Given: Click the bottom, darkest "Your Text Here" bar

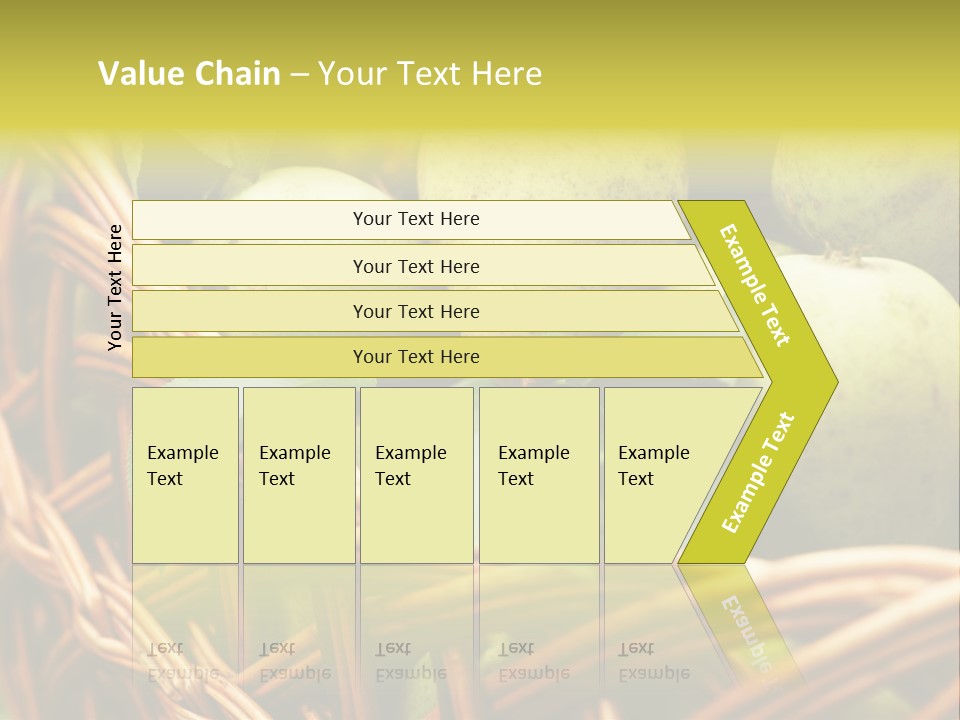Looking at the screenshot, I should click(x=415, y=357).
